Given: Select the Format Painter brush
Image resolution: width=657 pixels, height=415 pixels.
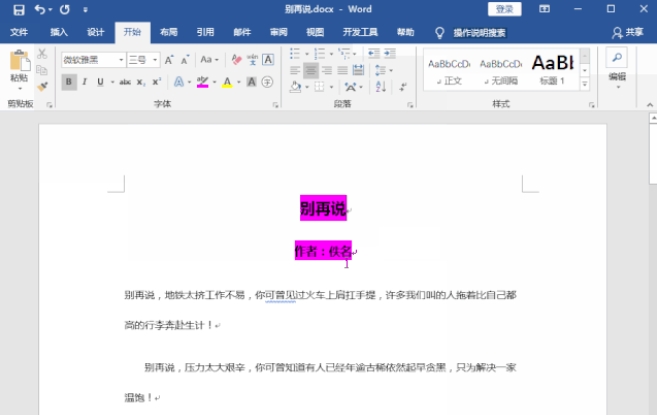Looking at the screenshot, I should [x=42, y=86].
